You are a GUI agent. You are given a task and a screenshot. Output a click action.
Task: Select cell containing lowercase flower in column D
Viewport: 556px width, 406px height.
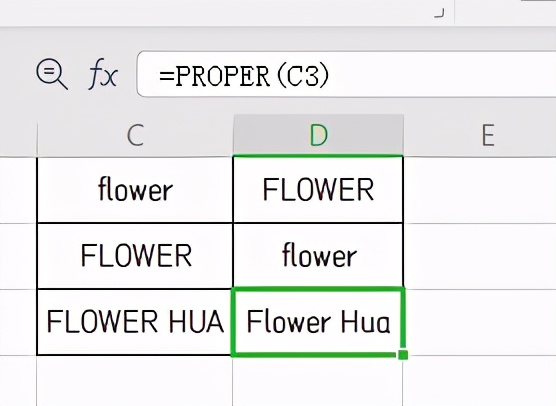318,256
